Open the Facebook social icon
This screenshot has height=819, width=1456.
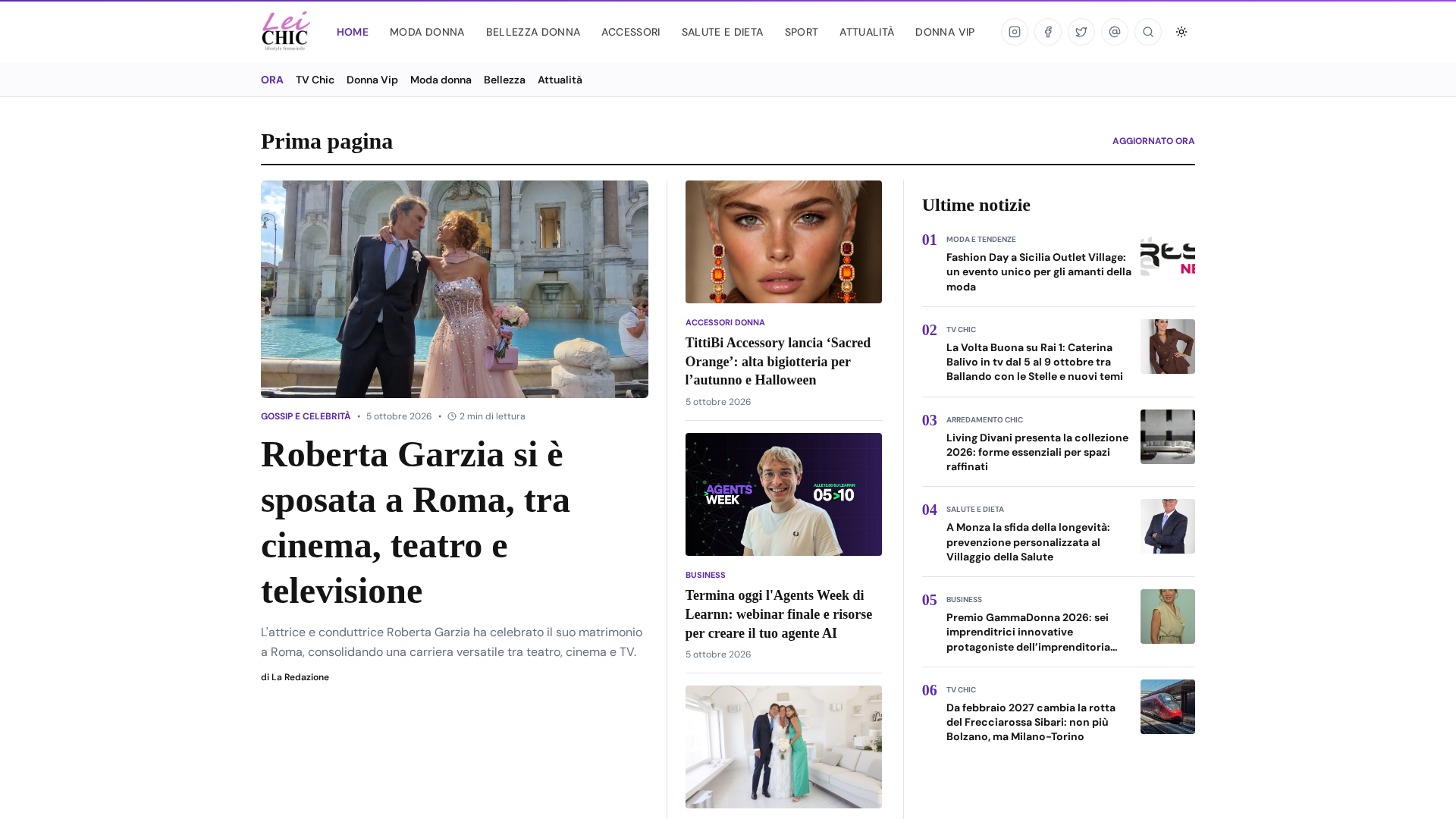pyautogui.click(x=1048, y=32)
